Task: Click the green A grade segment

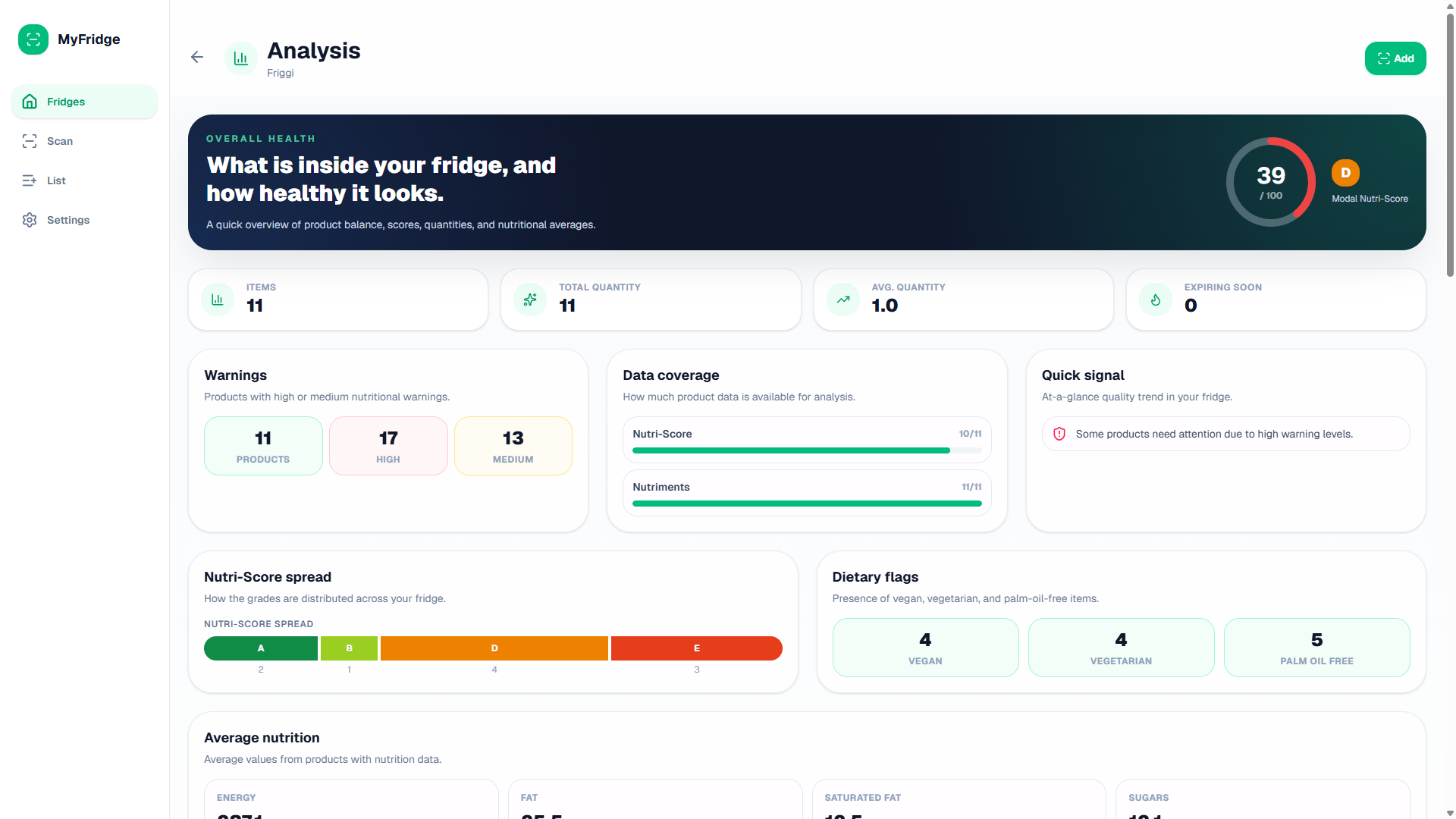Action: pos(261,648)
